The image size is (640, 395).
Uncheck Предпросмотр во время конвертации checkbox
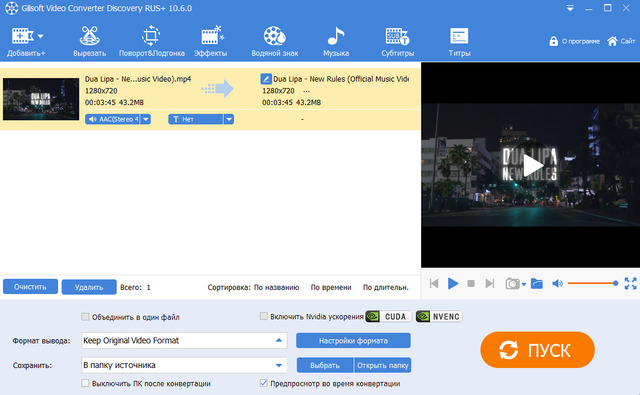coord(264,383)
